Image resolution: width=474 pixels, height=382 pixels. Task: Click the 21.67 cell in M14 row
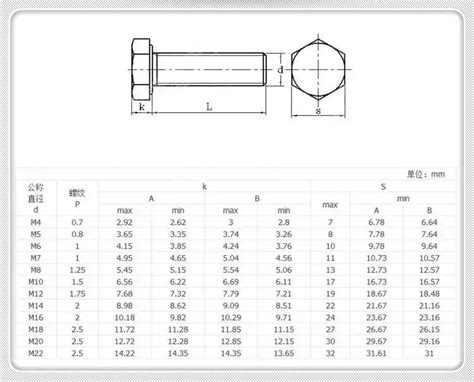click(377, 306)
